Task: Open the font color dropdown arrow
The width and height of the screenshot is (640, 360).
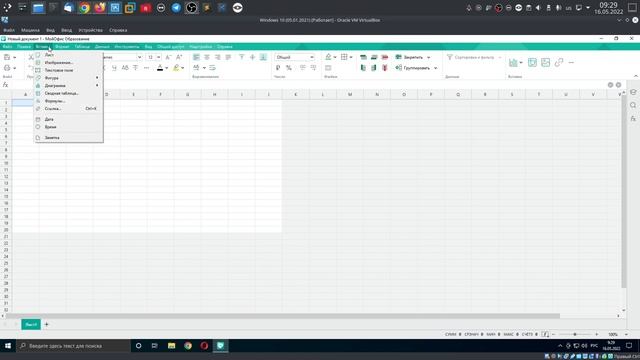Action: (167, 68)
